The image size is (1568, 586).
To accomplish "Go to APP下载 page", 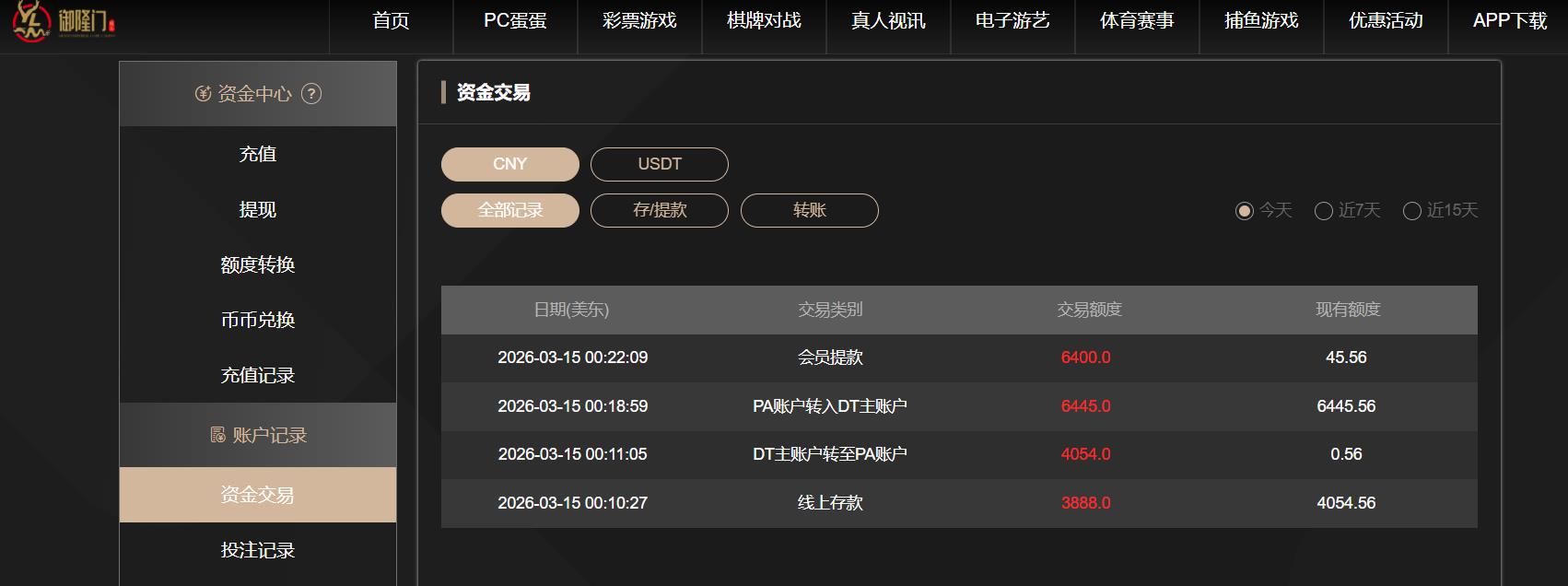I will (1509, 21).
